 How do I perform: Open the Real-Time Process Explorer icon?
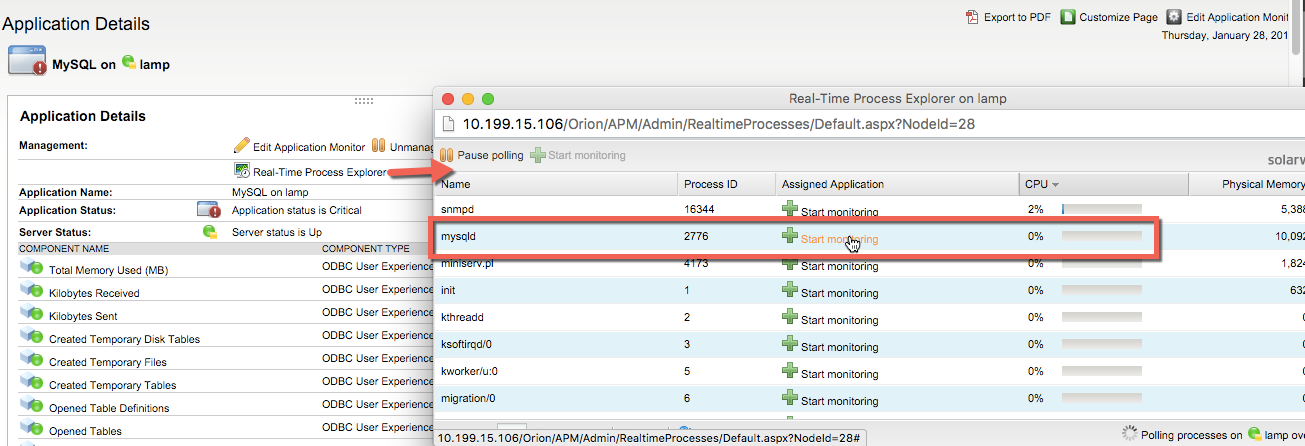(x=242, y=171)
